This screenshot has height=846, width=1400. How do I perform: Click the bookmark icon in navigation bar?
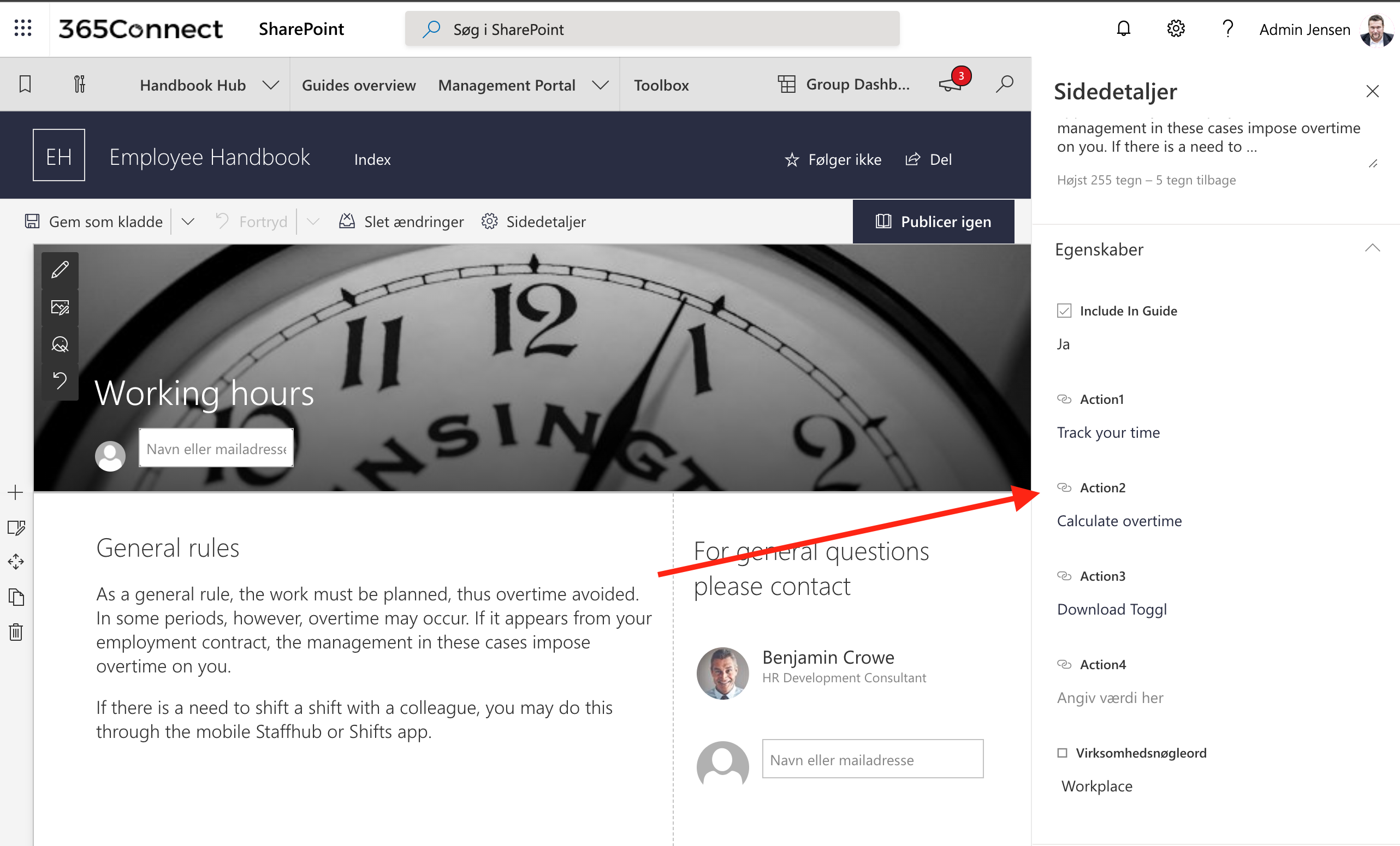pos(25,85)
